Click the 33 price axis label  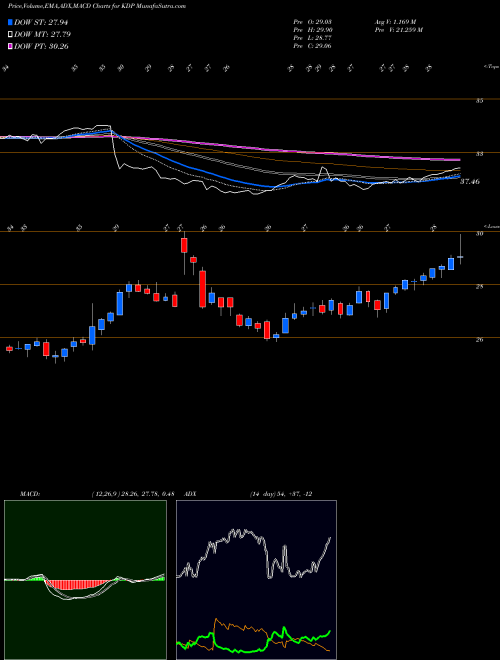[x=480, y=154]
